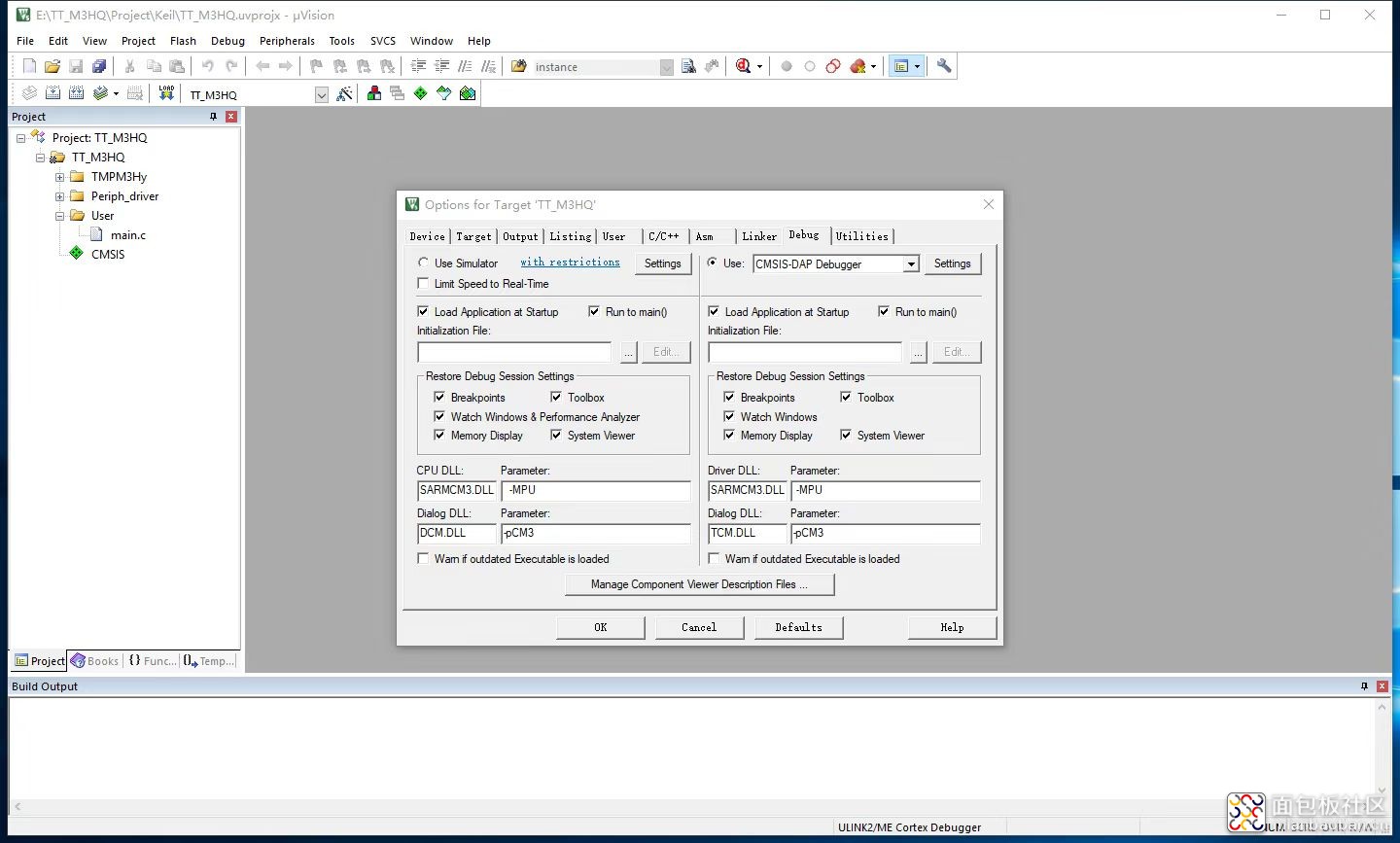The image size is (1400, 843).
Task: Follow the 'with restrictions' link
Action: click(x=570, y=263)
